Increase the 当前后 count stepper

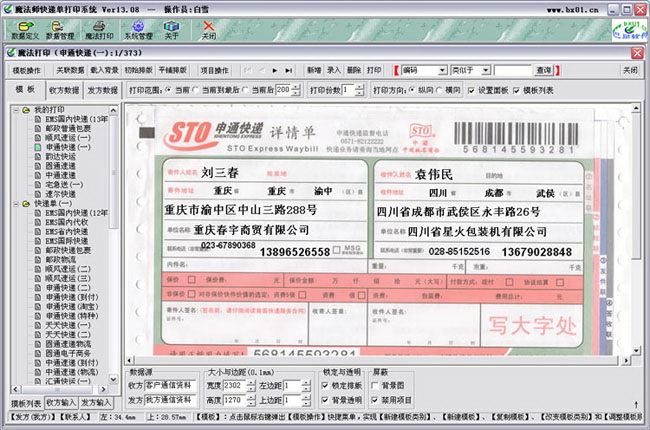point(296,87)
